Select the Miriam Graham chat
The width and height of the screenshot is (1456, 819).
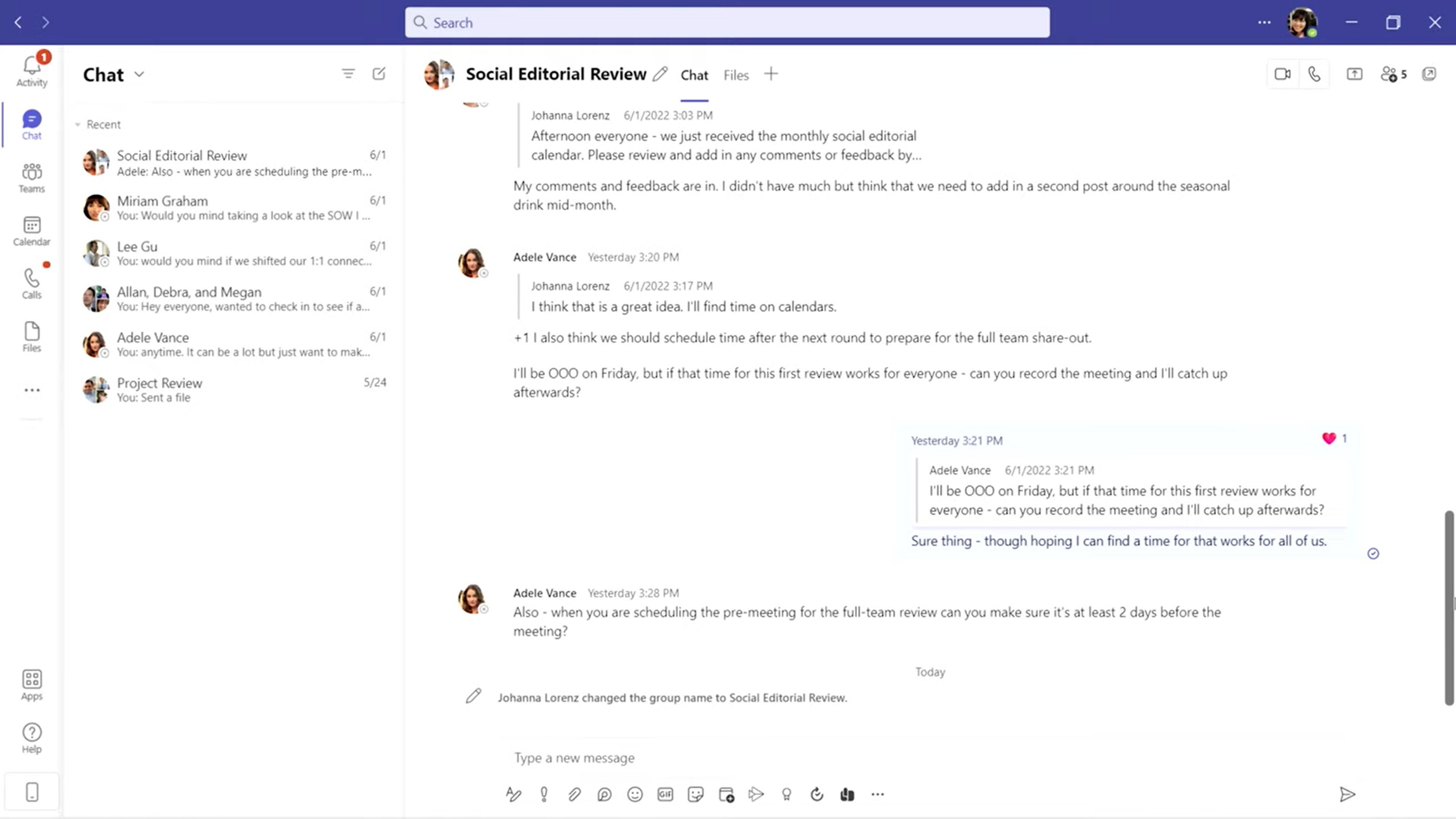[x=236, y=207]
